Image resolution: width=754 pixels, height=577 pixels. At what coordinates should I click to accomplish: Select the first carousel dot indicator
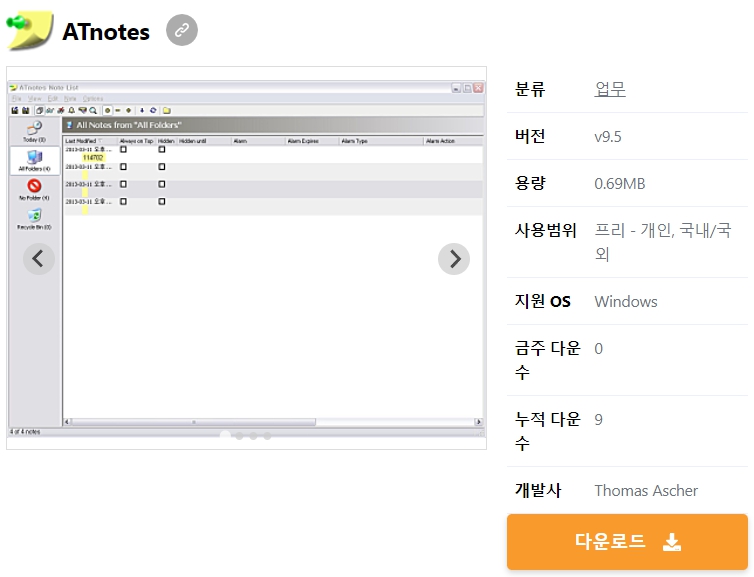coord(225,436)
